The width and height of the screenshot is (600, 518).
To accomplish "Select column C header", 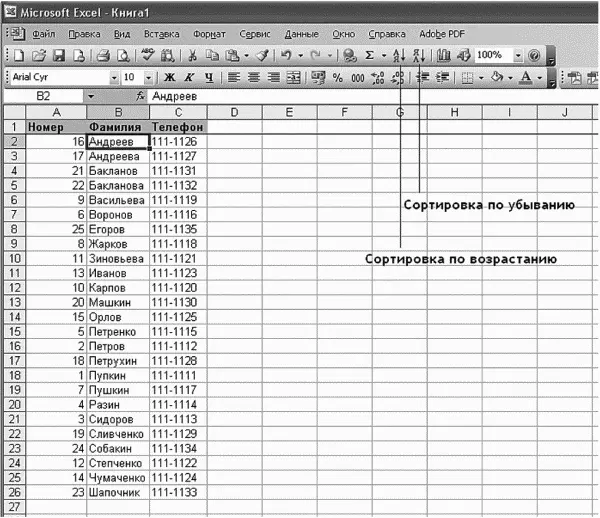I will coord(178,112).
